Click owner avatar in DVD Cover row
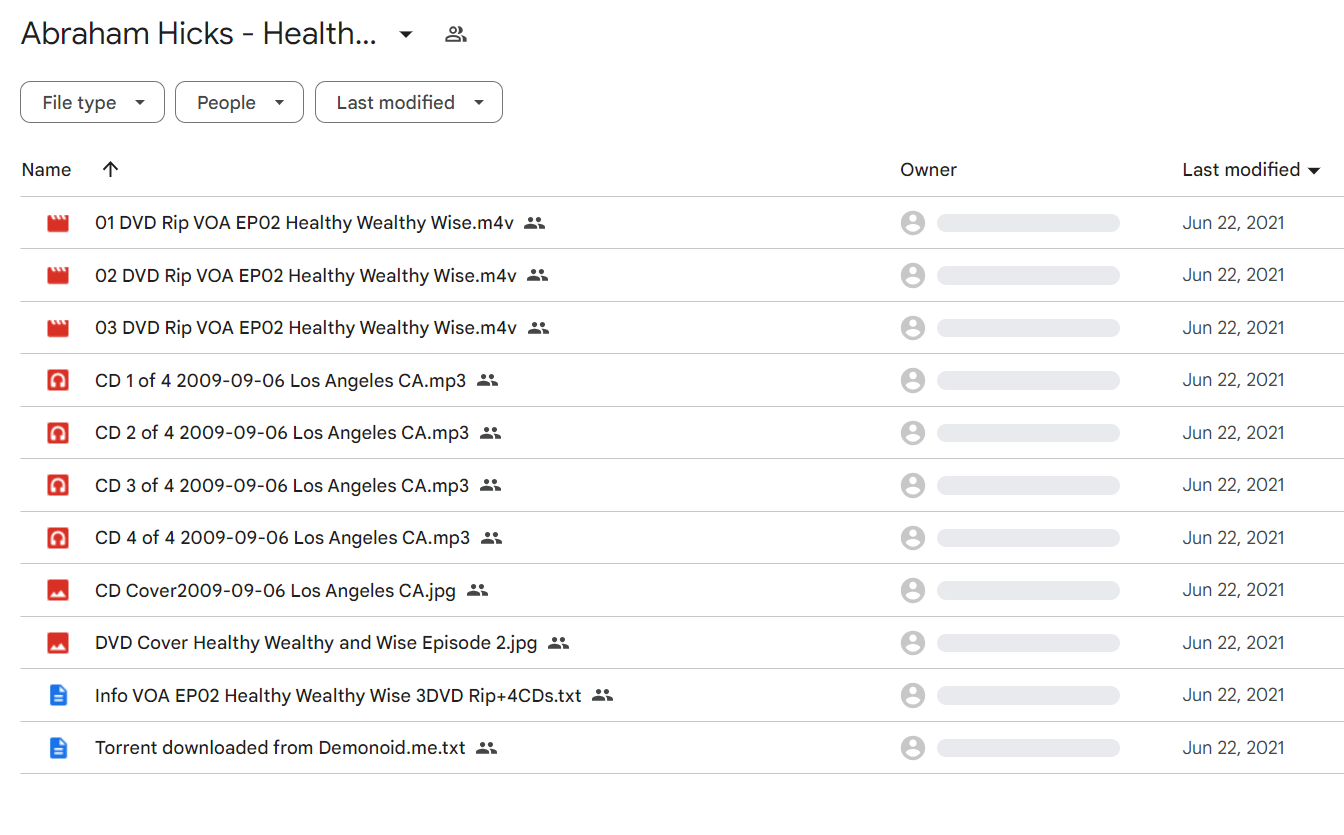The image size is (1344, 835). (913, 643)
